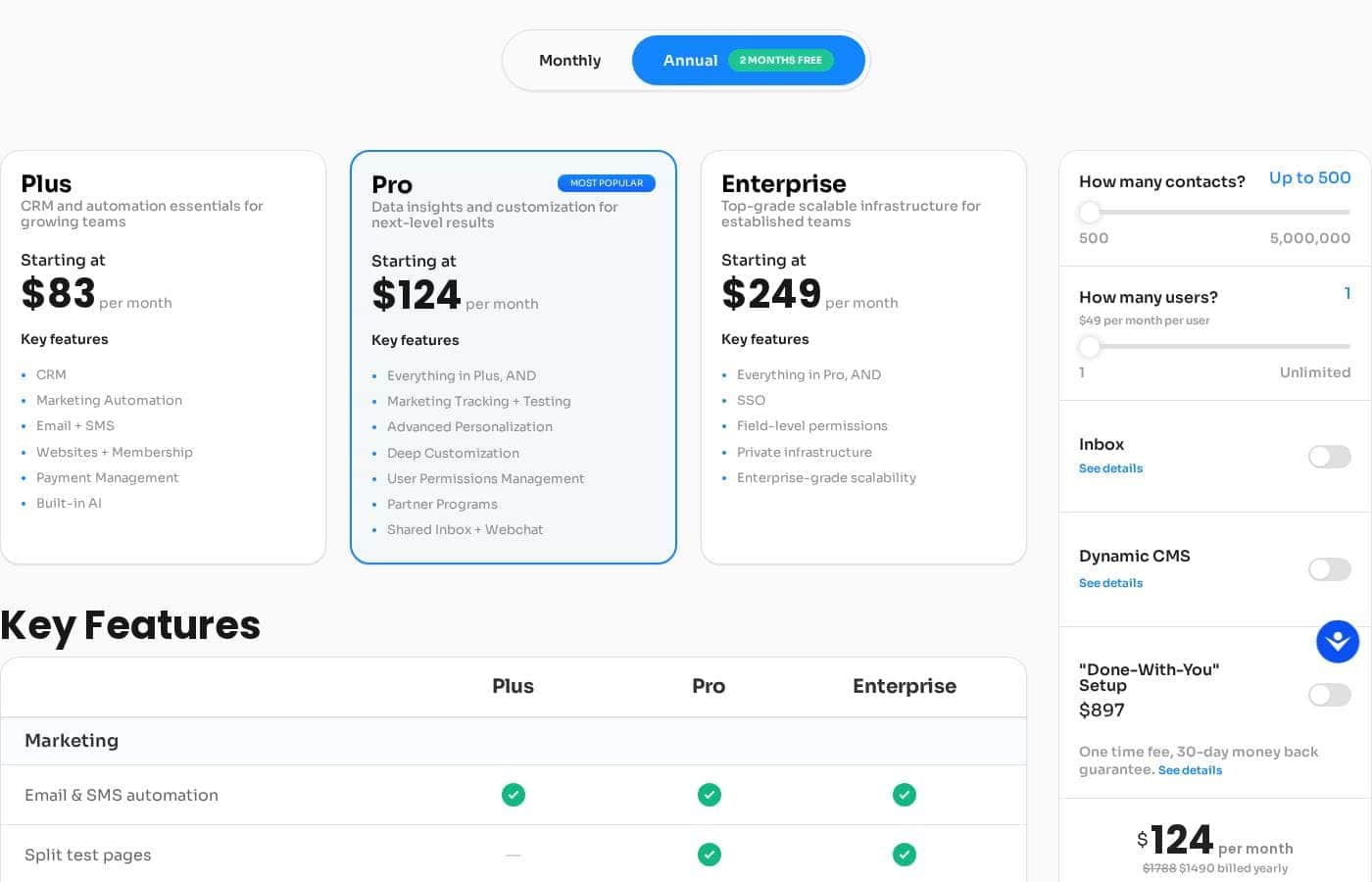Viewport: 1372px width, 882px height.
Task: Click the Pro column header in table
Action: point(709,686)
